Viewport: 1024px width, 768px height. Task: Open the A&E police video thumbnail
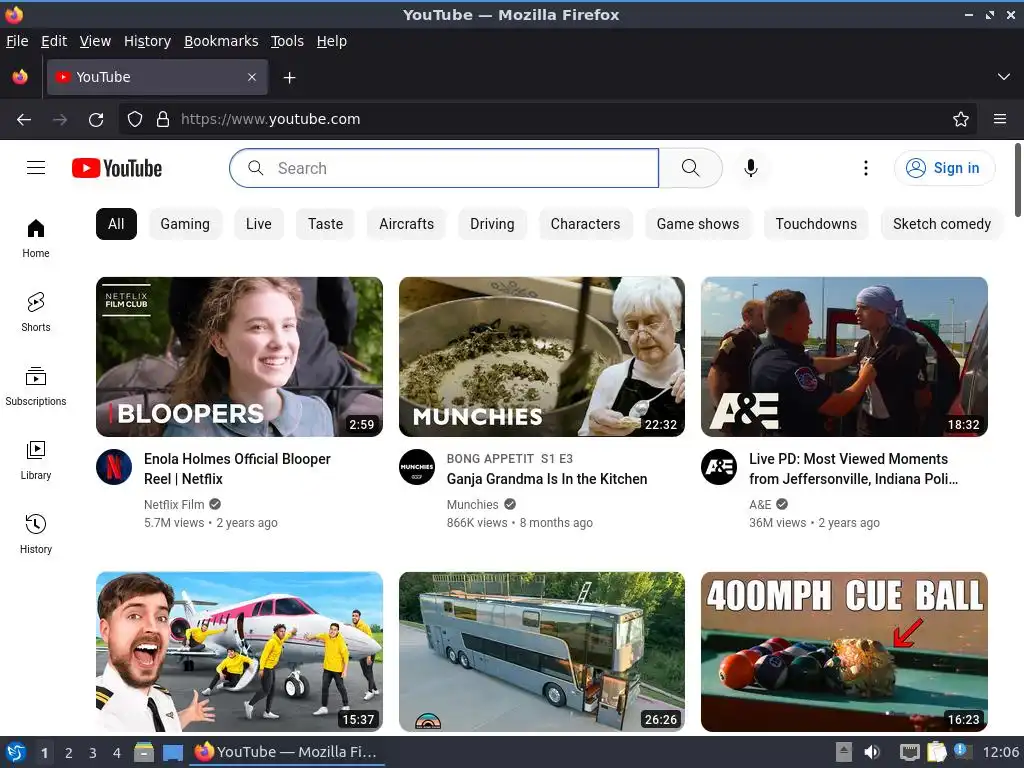pos(844,357)
